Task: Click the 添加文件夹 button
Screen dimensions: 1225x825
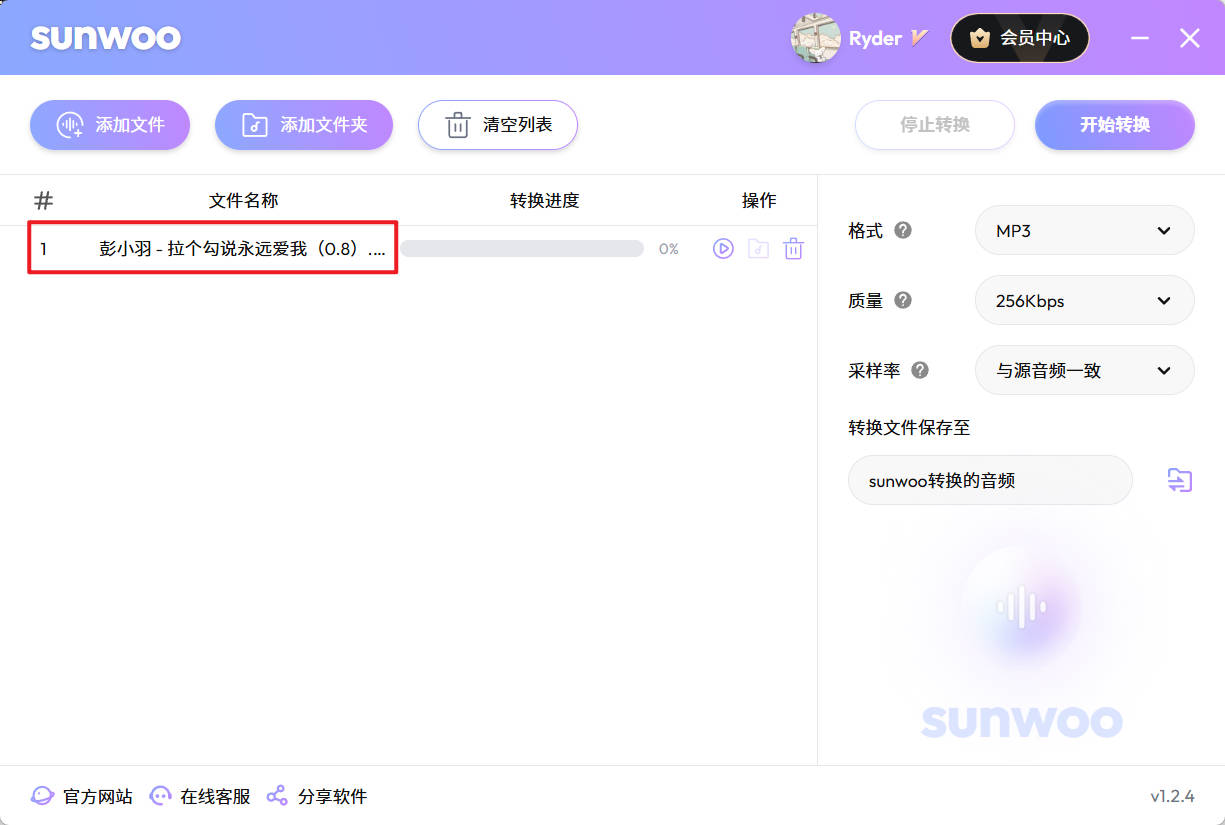Action: [x=304, y=125]
